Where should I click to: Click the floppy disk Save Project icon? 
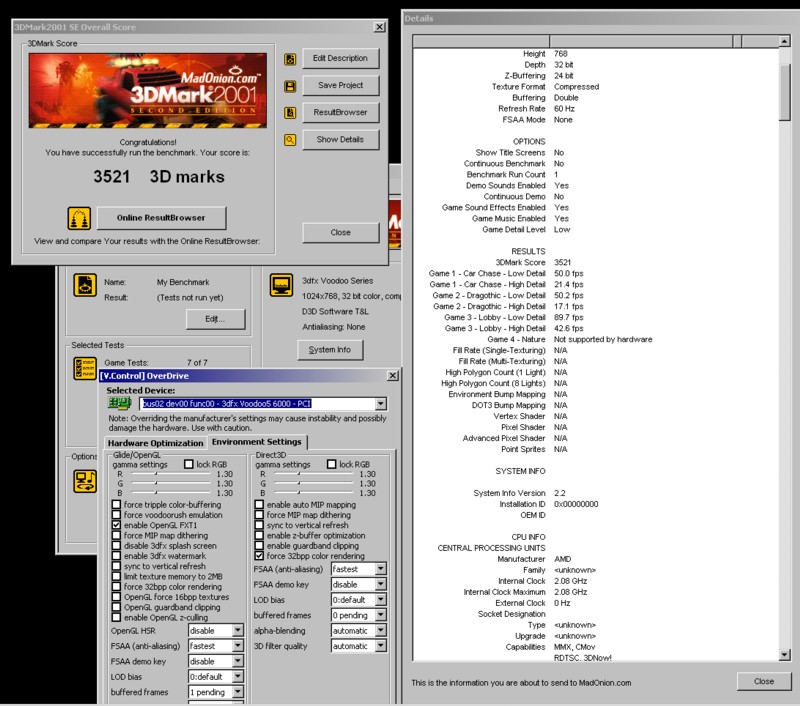tap(290, 86)
